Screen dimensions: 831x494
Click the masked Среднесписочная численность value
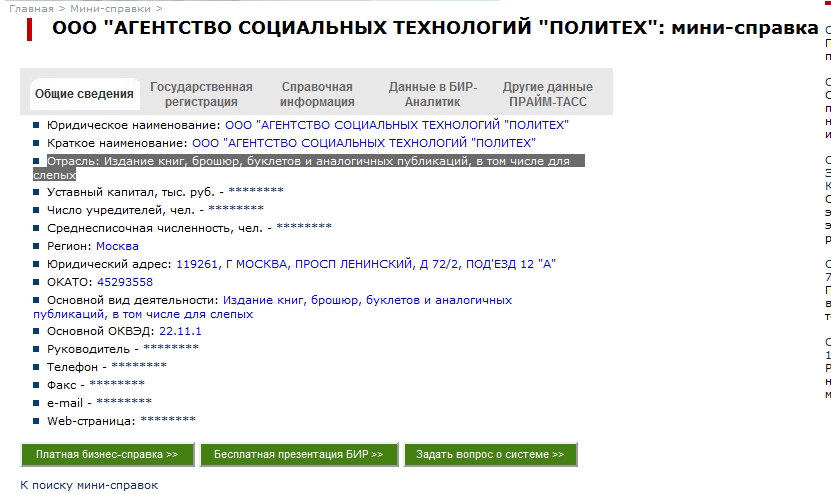[304, 227]
